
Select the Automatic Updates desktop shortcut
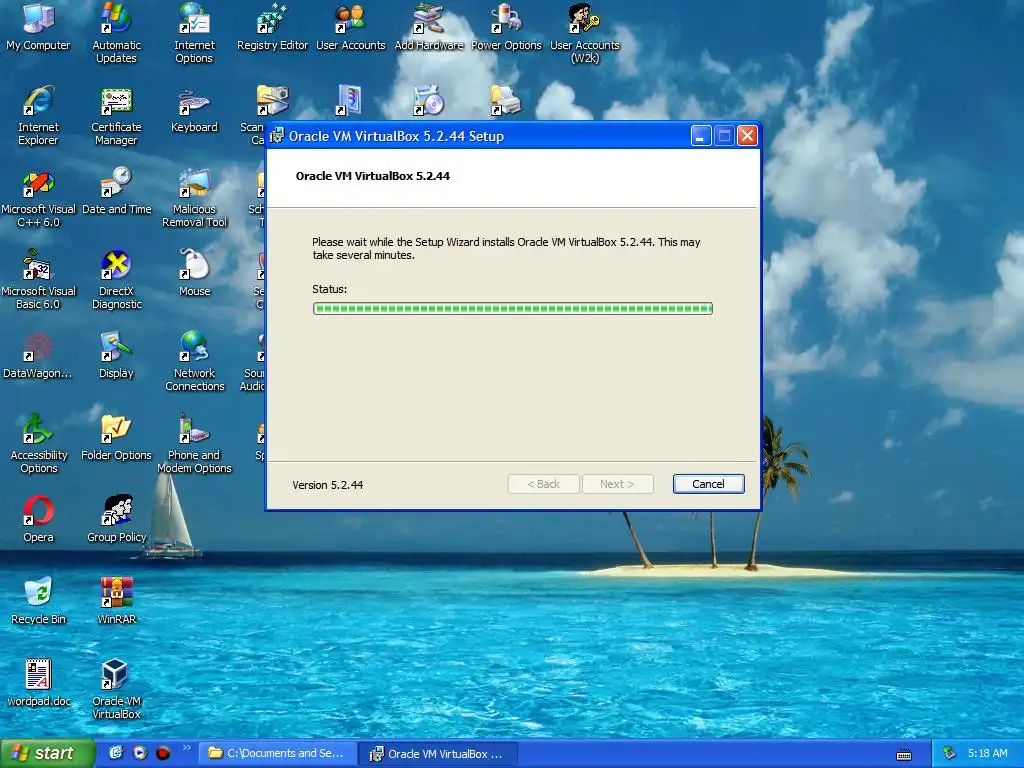tap(116, 33)
